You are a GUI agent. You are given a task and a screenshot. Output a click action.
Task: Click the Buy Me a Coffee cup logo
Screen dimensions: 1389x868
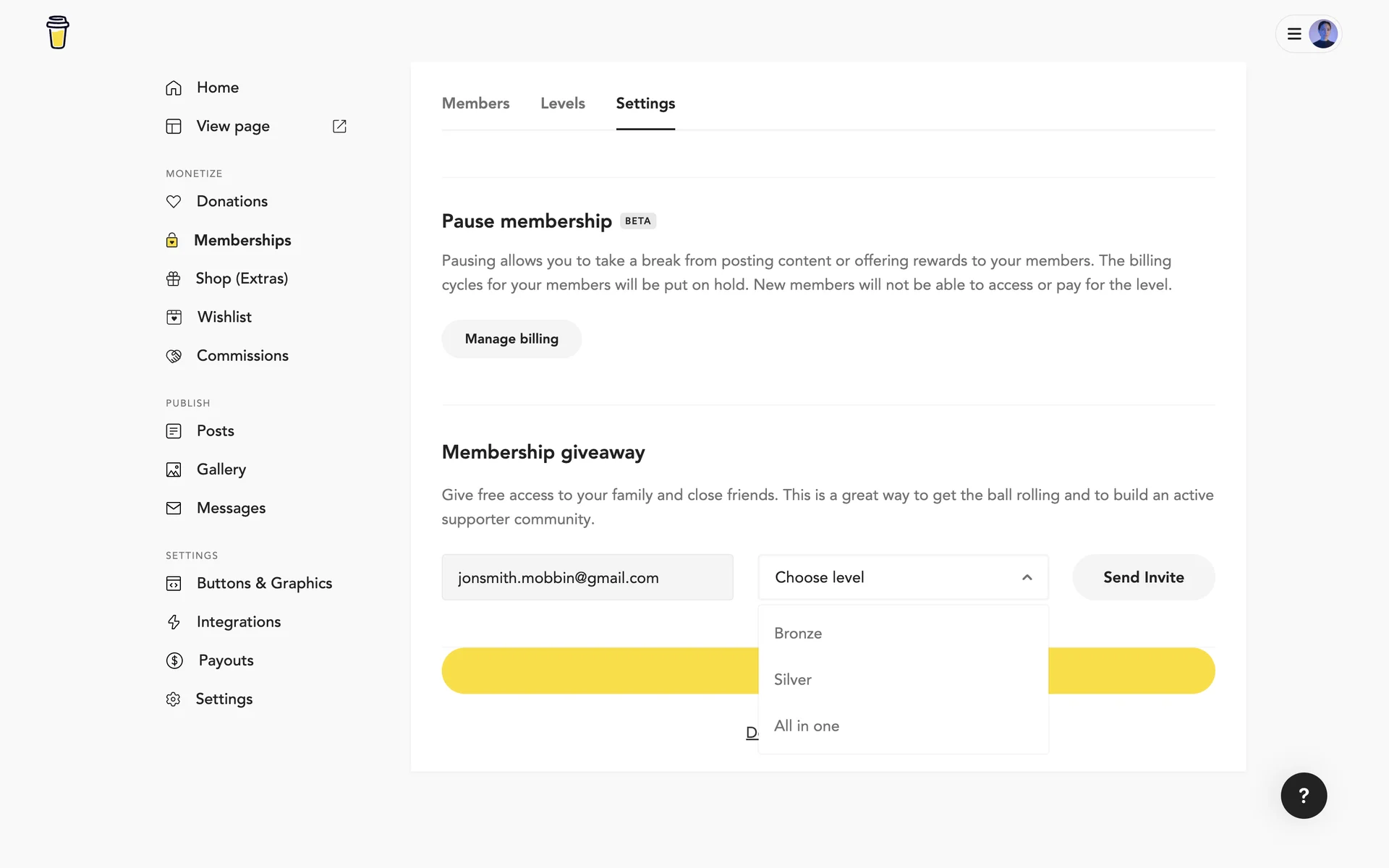[x=58, y=33]
